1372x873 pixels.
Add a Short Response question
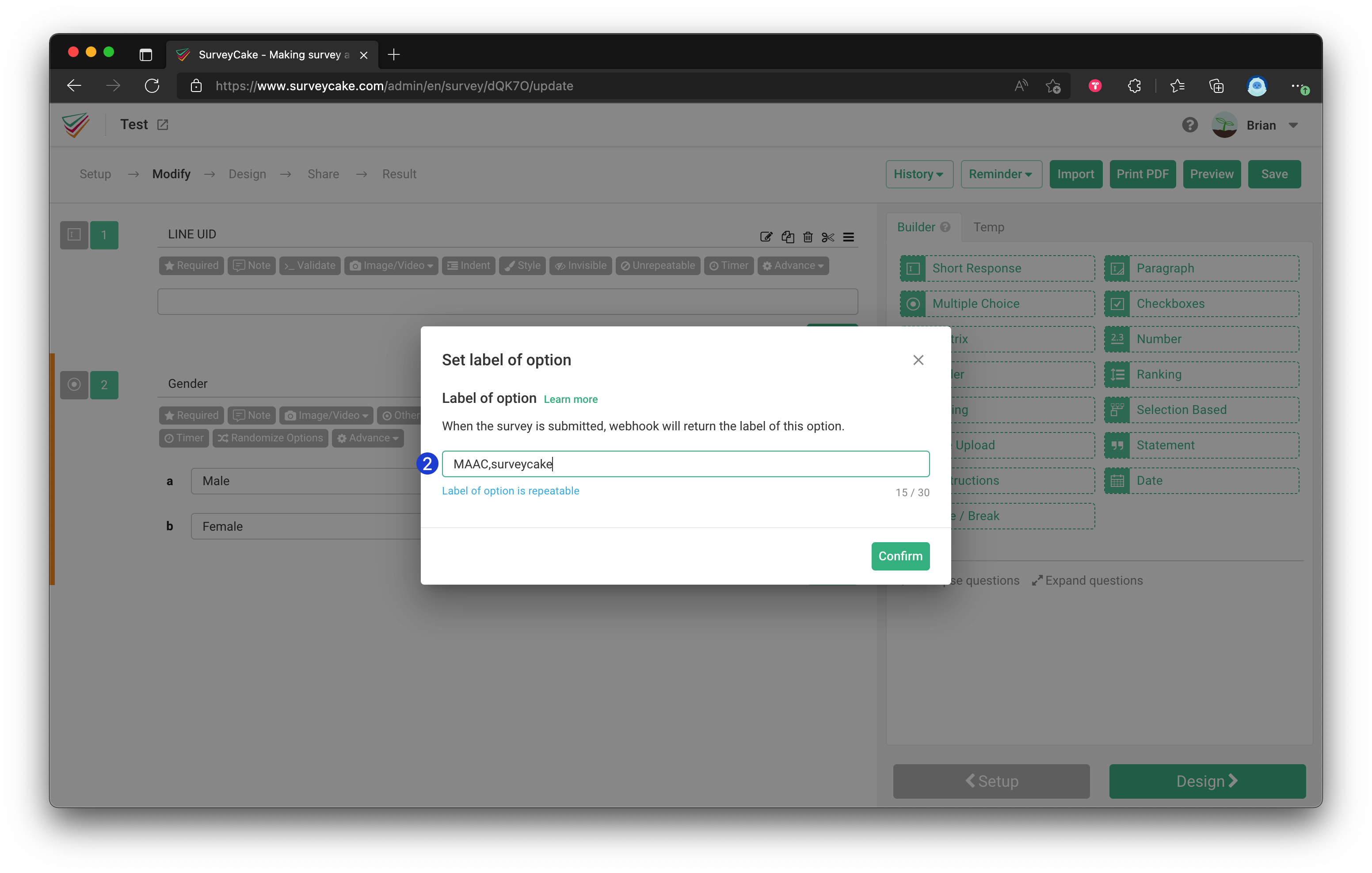[997, 268]
